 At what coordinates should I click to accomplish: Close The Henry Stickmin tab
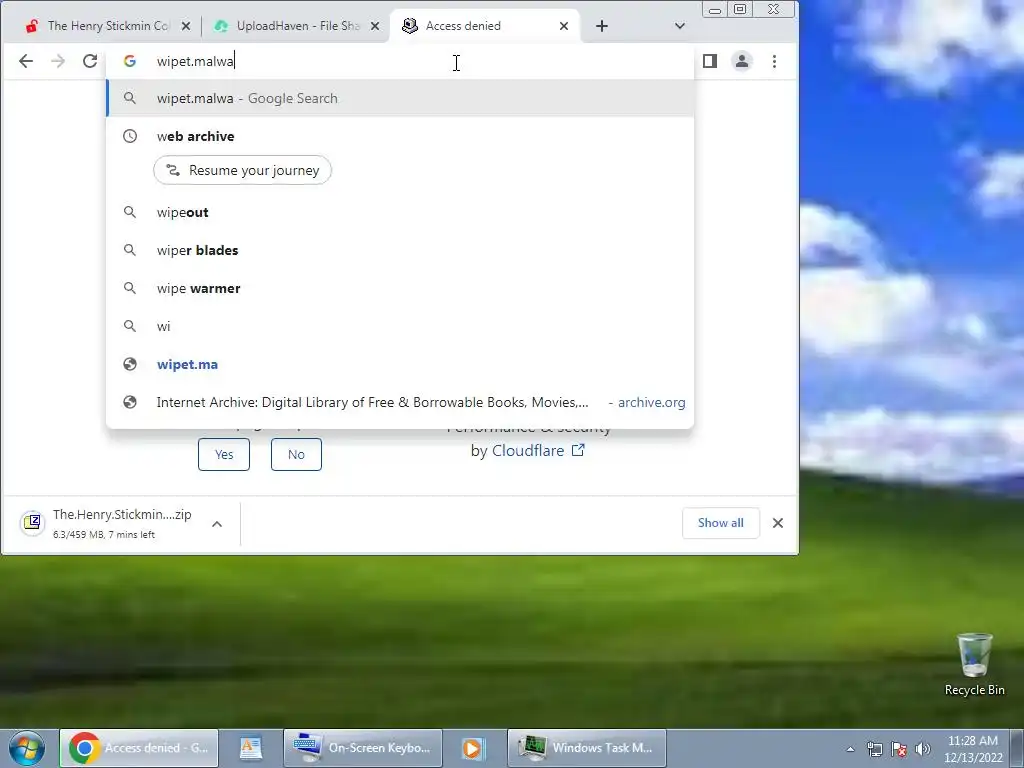(186, 26)
